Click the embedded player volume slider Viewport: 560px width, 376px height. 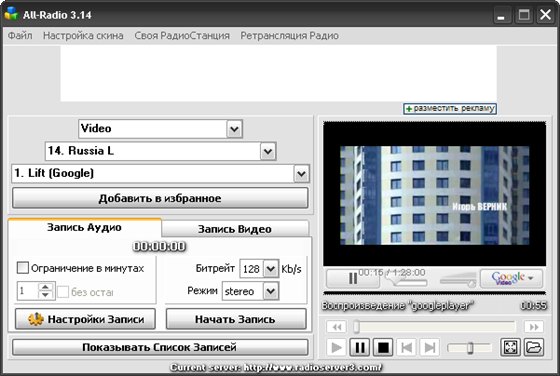point(459,279)
